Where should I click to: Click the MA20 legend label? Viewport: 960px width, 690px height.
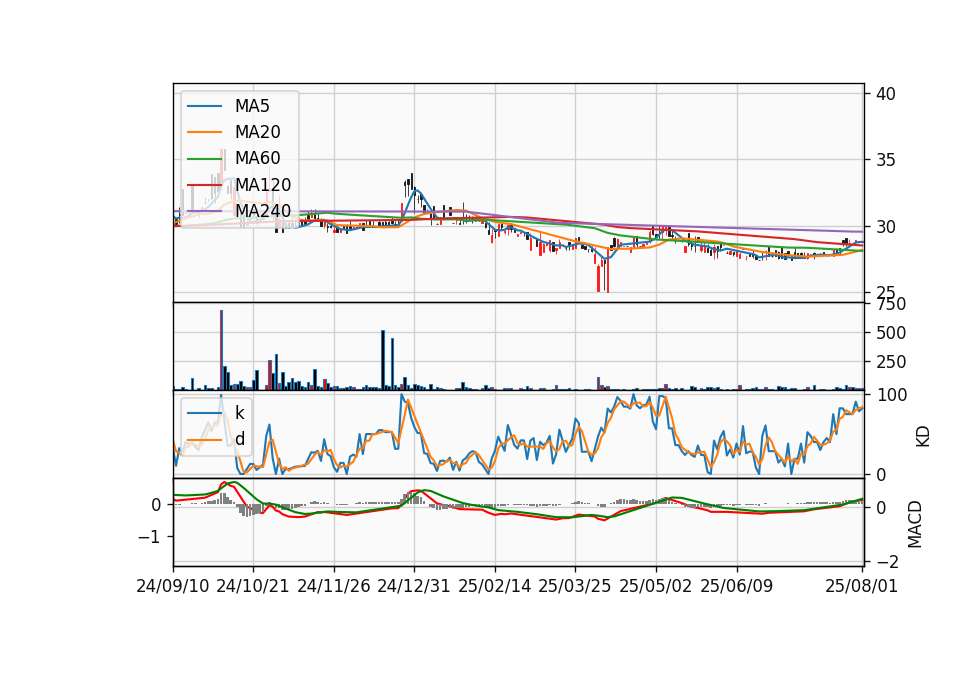coord(257,132)
